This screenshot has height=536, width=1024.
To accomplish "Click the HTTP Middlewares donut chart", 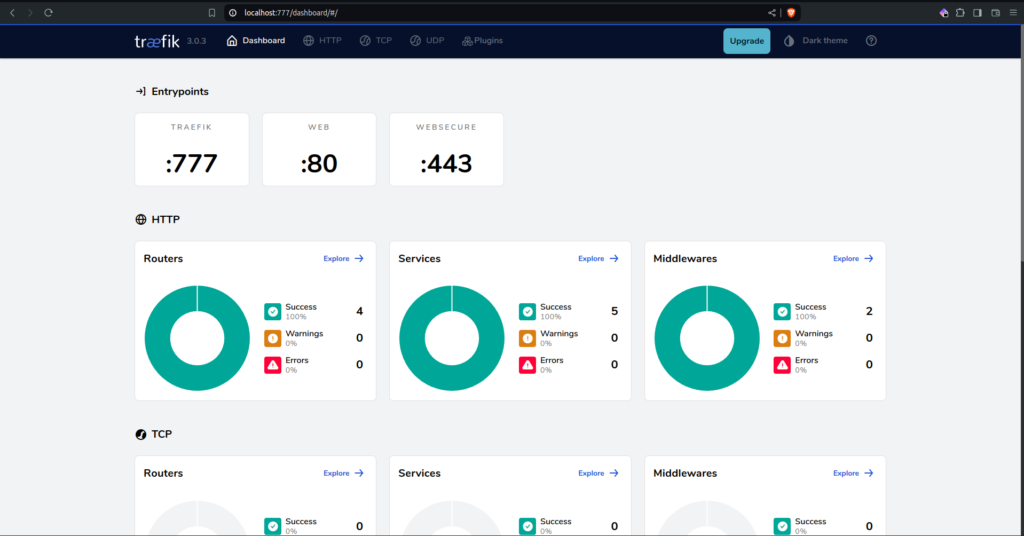I will pyautogui.click(x=707, y=338).
